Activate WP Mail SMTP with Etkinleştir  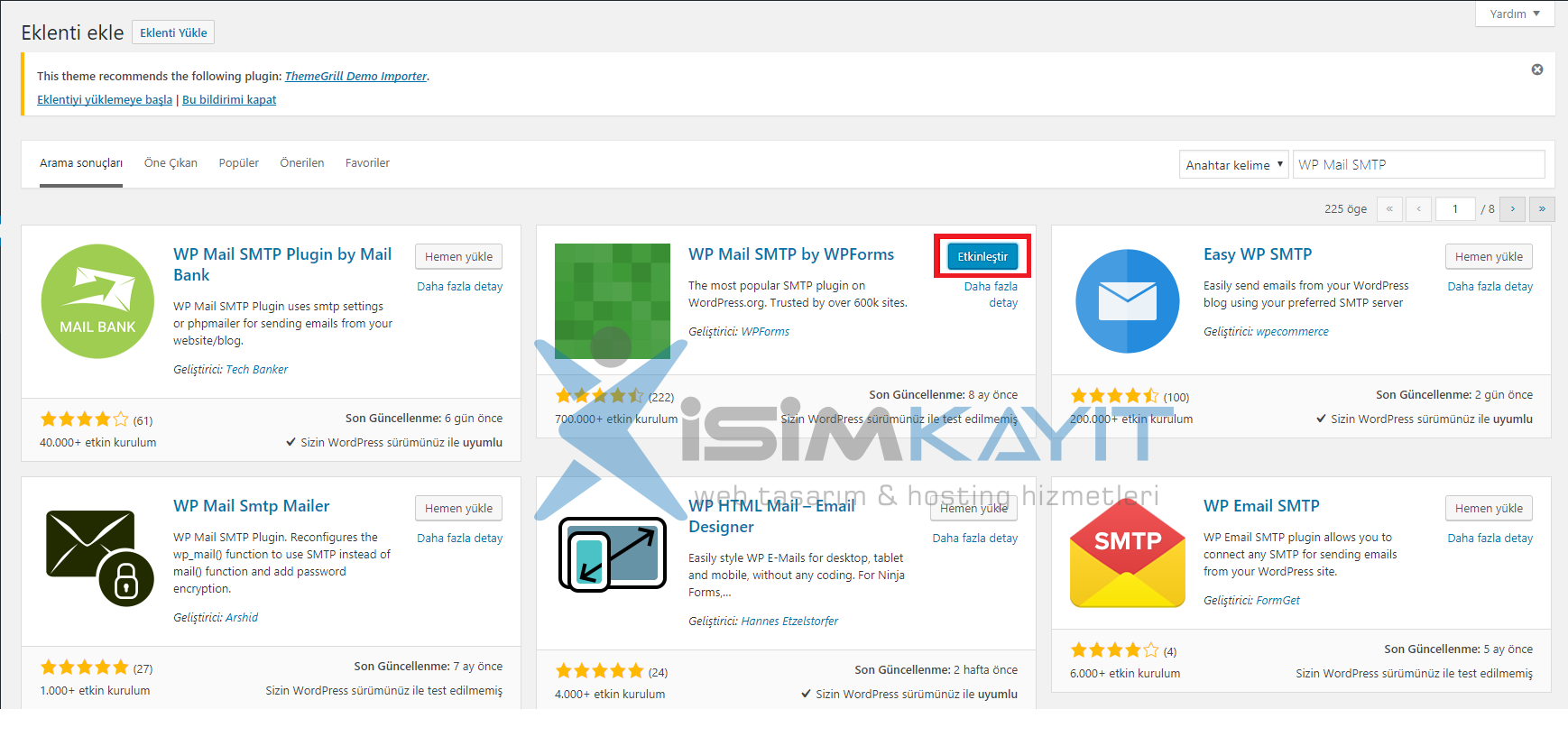pyautogui.click(x=982, y=256)
